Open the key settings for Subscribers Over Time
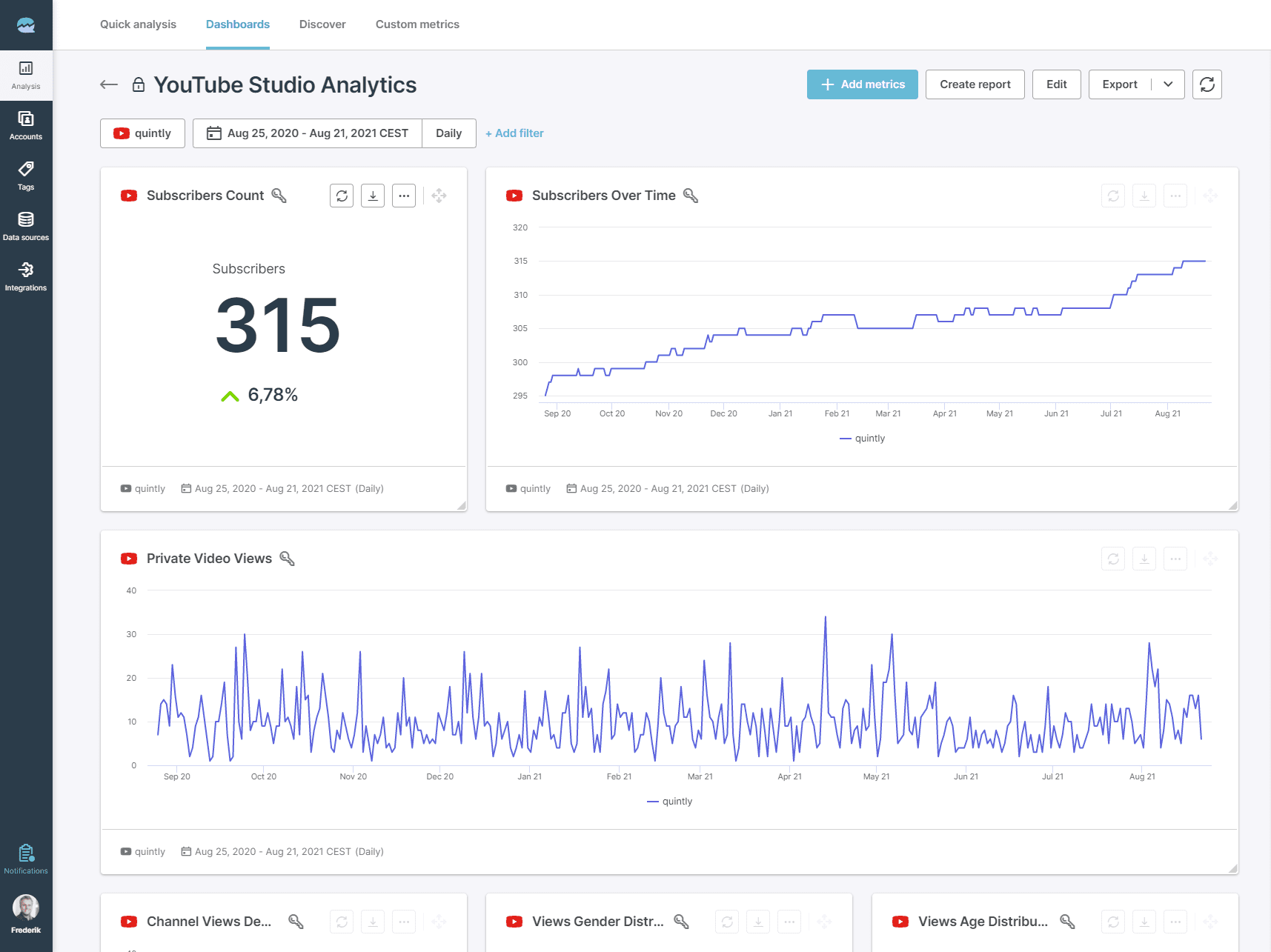This screenshot has height=952, width=1271. [691, 196]
